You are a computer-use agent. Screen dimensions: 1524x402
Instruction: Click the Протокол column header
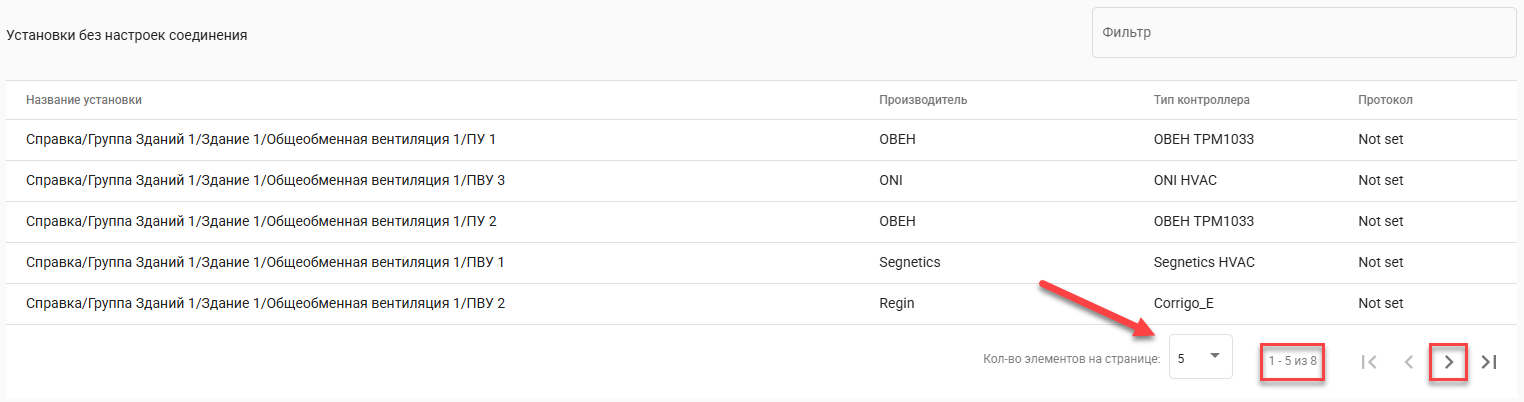point(1385,100)
